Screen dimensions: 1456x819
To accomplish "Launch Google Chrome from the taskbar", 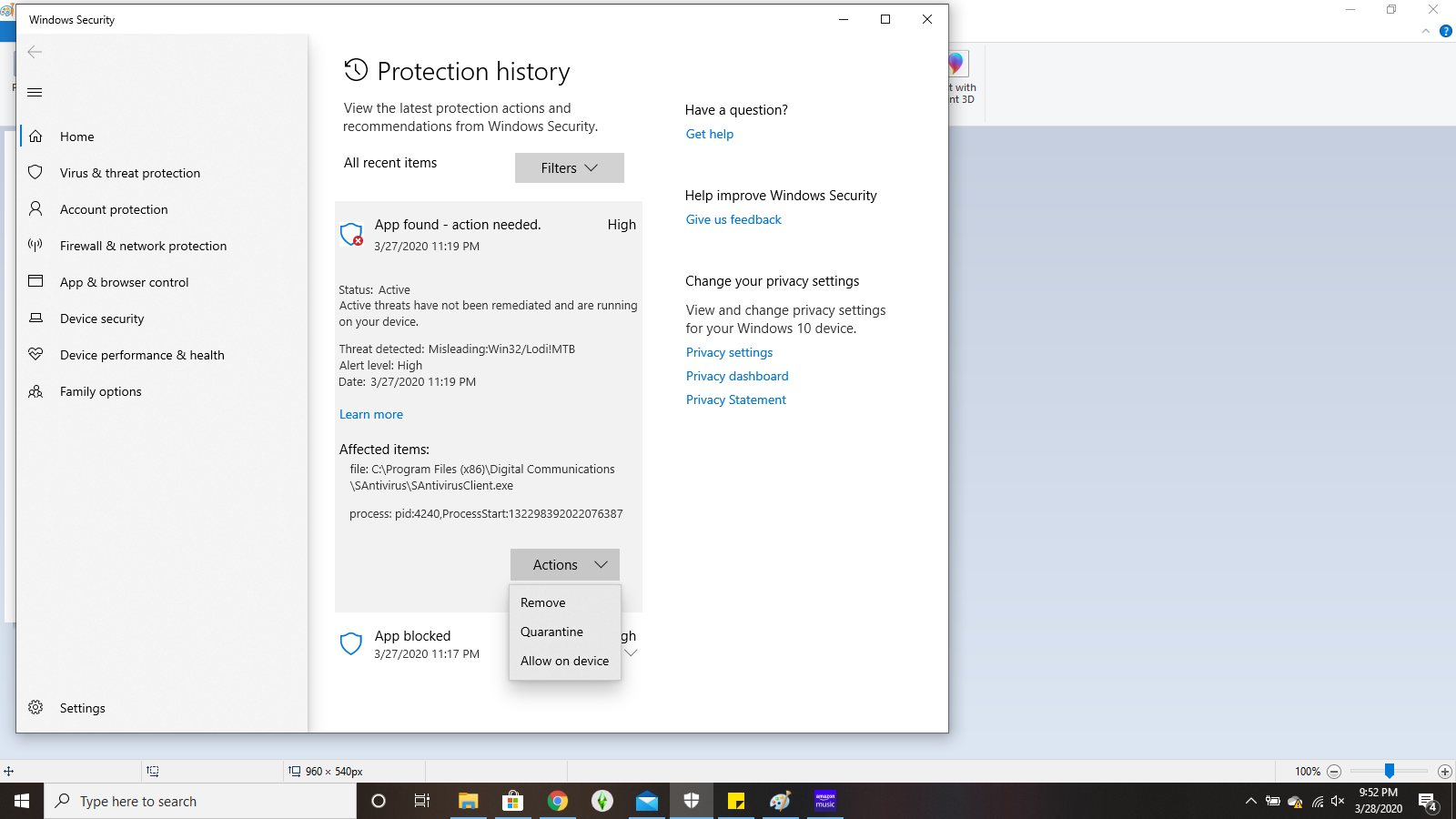I will [558, 801].
